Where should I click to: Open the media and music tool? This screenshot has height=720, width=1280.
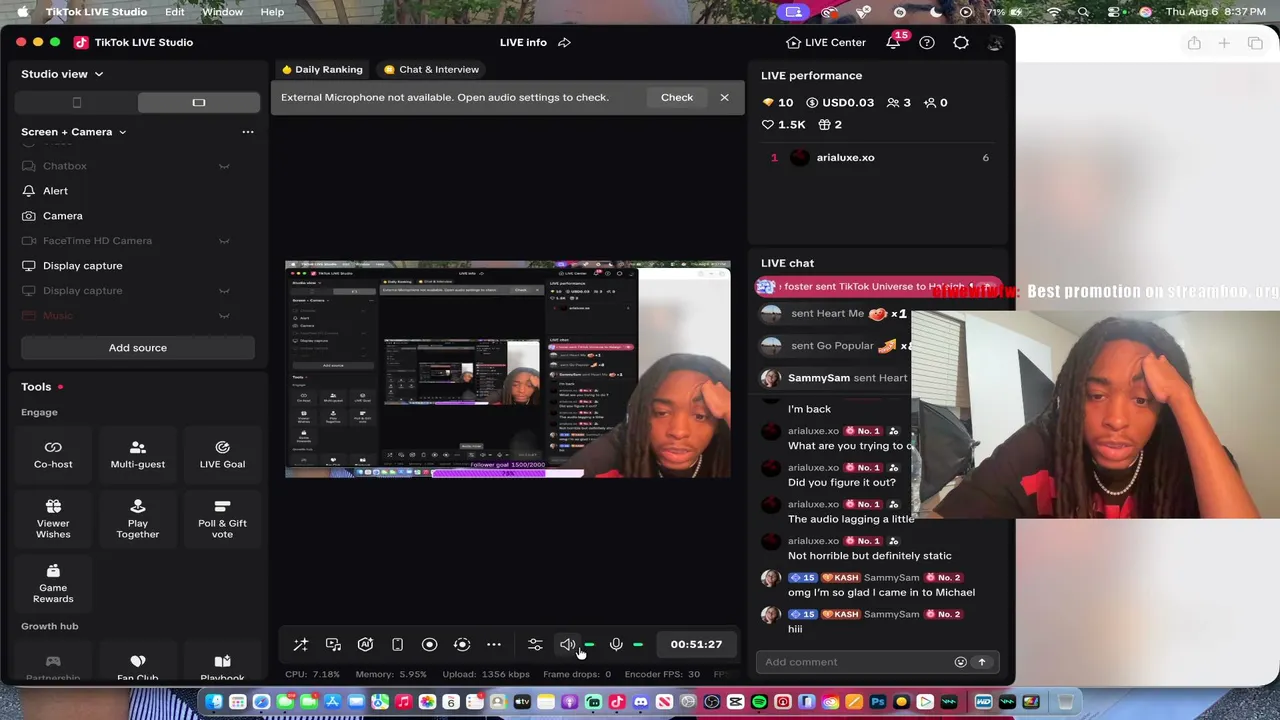click(334, 645)
